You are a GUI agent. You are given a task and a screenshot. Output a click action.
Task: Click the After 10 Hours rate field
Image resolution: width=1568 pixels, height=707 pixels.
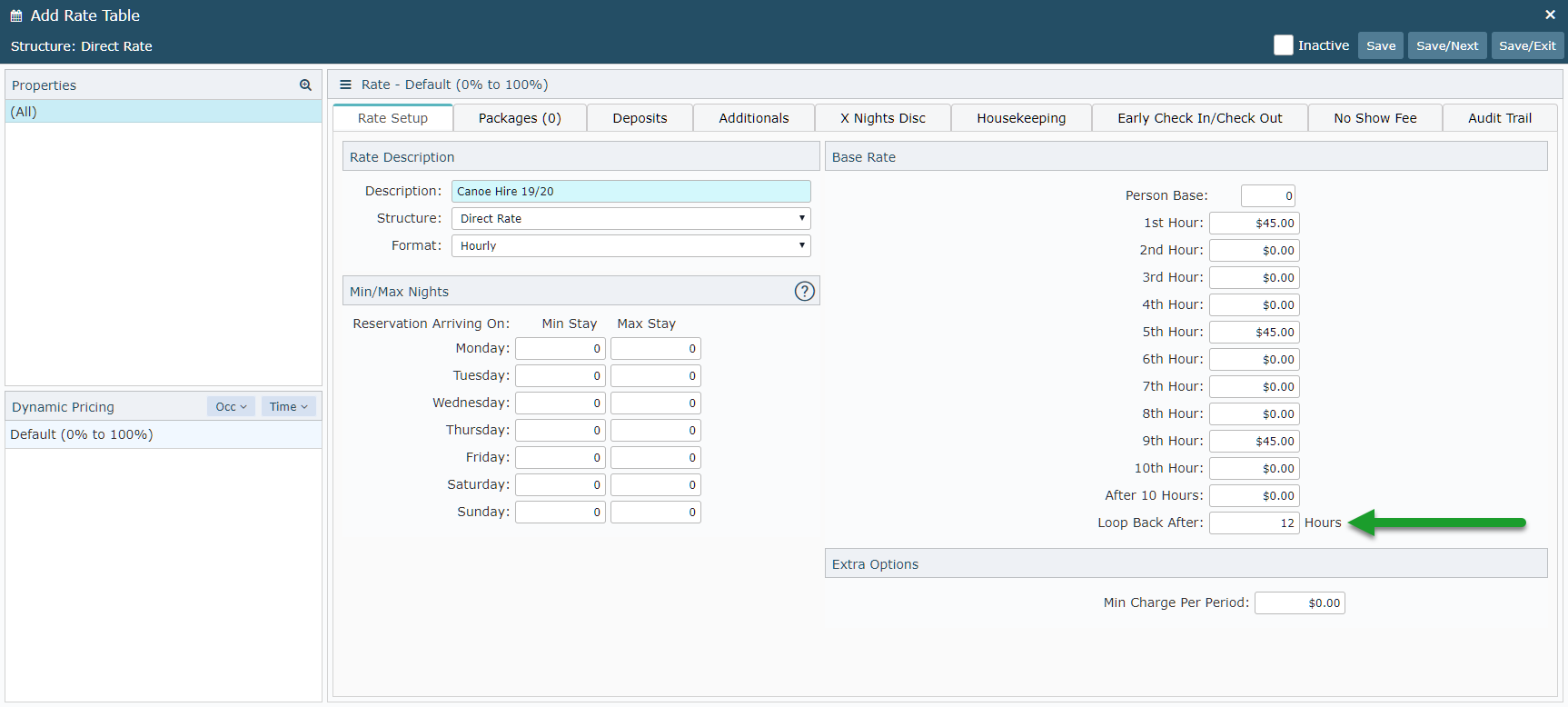pyautogui.click(x=1254, y=496)
